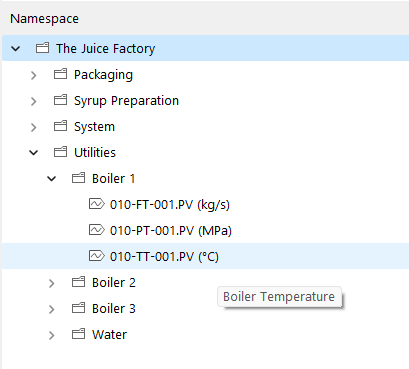This screenshot has height=369, width=409.
Task: Collapse the Boiler 1 chevron
Action: (52, 179)
